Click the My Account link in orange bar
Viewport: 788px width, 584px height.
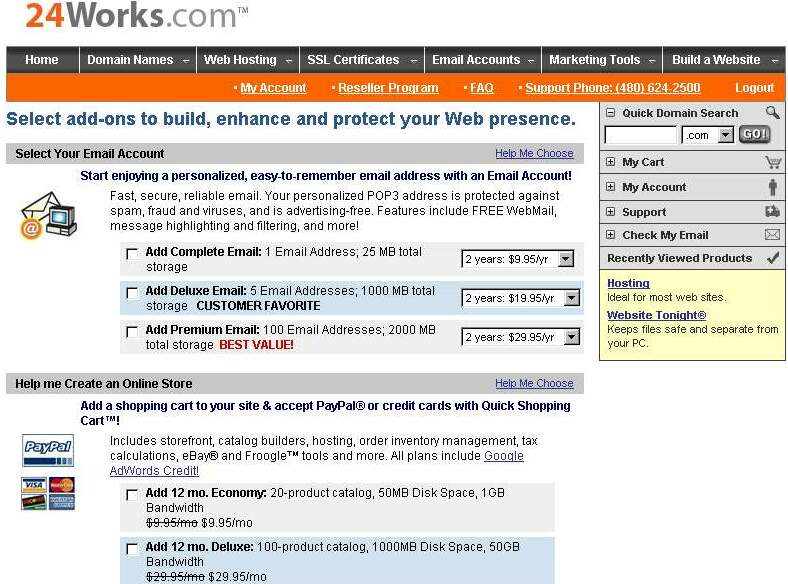(x=273, y=87)
